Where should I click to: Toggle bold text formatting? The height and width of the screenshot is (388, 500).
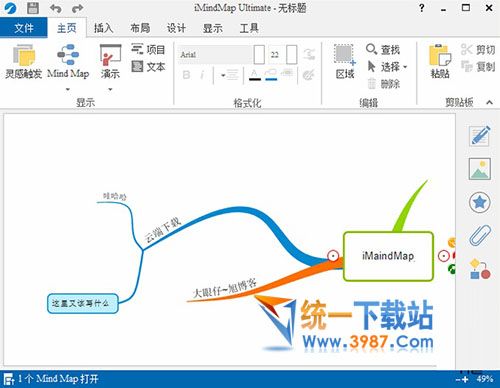pyautogui.click(x=187, y=75)
